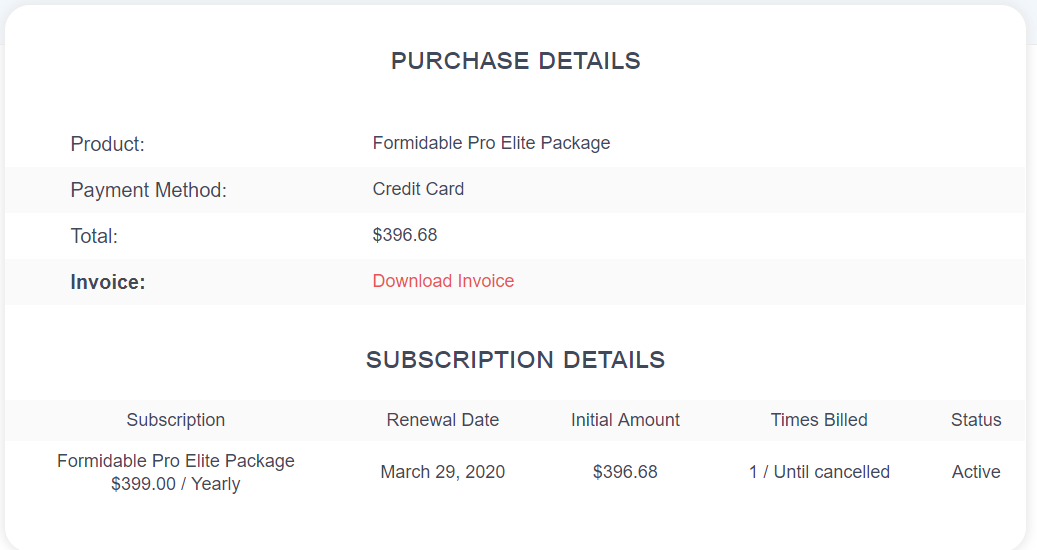Click the Times Billed column header
The height and width of the screenshot is (550, 1037).
tap(819, 420)
